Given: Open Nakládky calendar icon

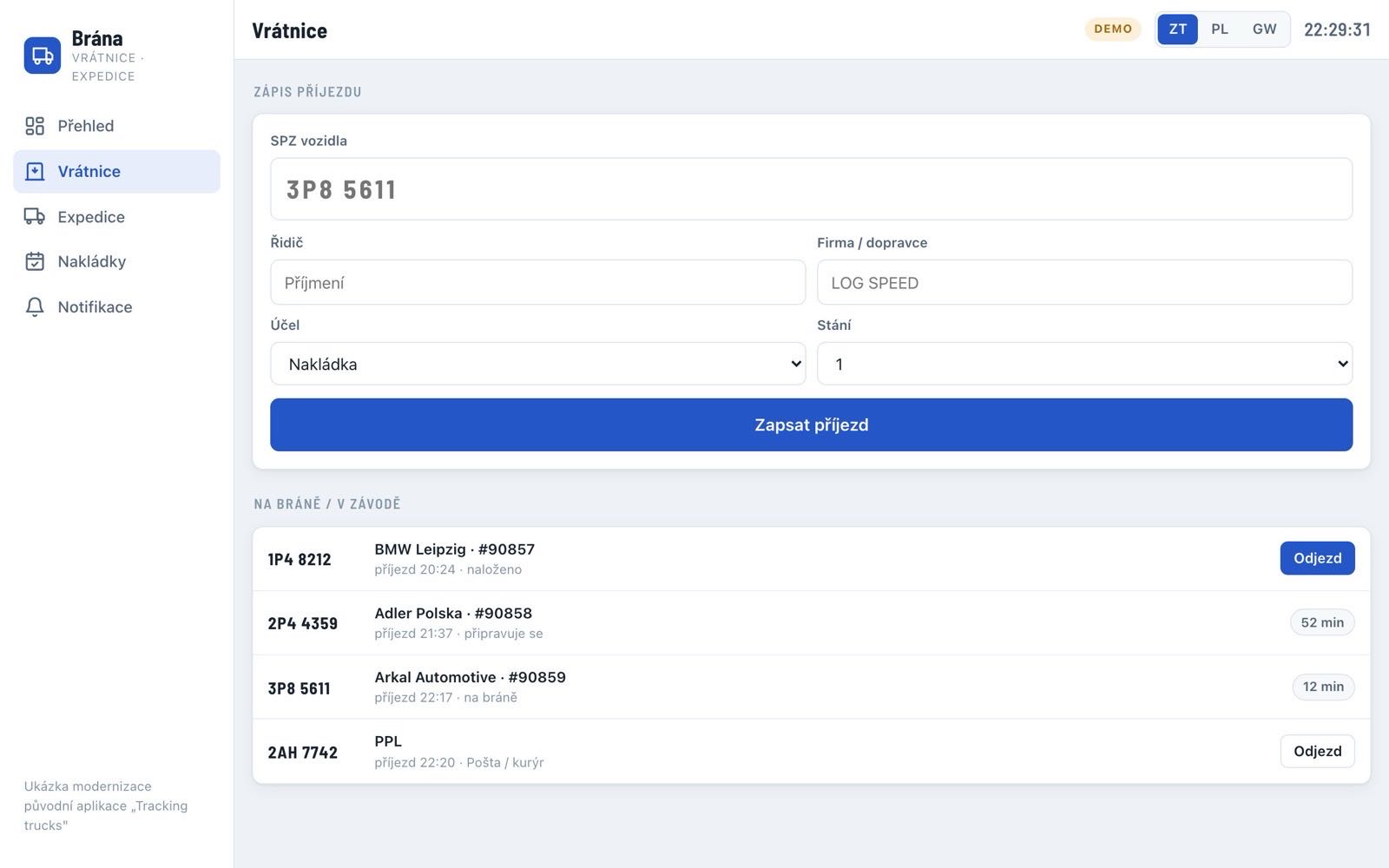Looking at the screenshot, I should coord(35,261).
